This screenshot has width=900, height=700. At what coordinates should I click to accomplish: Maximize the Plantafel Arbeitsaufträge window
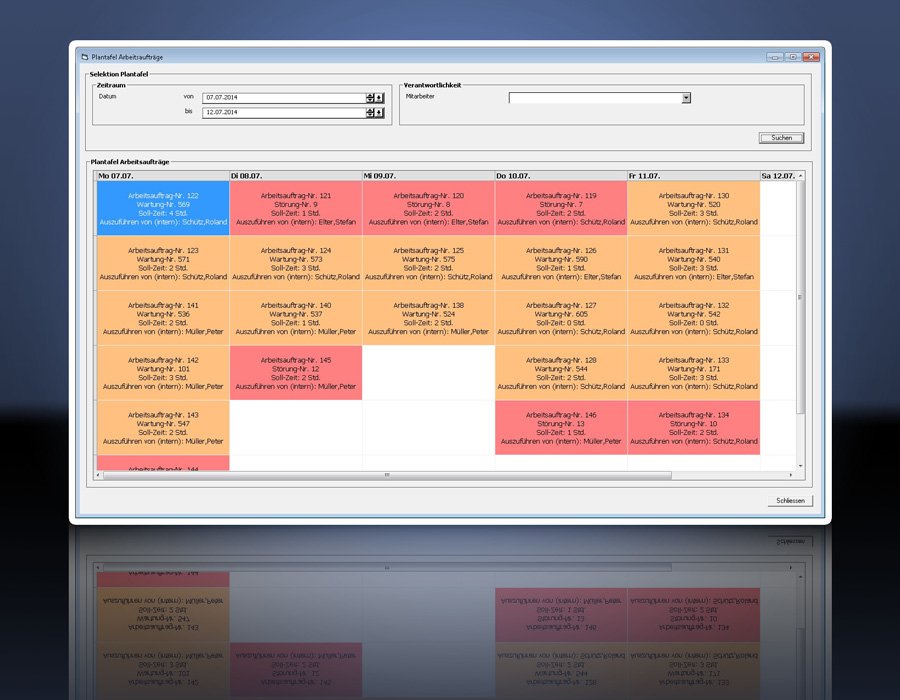click(793, 57)
